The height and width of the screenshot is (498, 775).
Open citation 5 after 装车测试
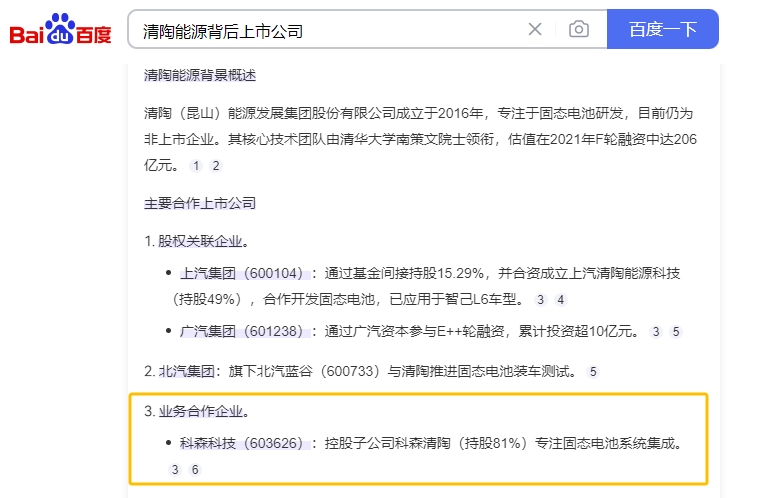(593, 372)
